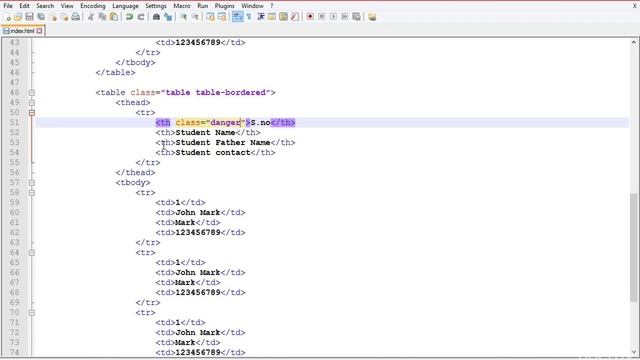
Task: Redo edit with the Redo arrow icon
Action: click(141, 17)
